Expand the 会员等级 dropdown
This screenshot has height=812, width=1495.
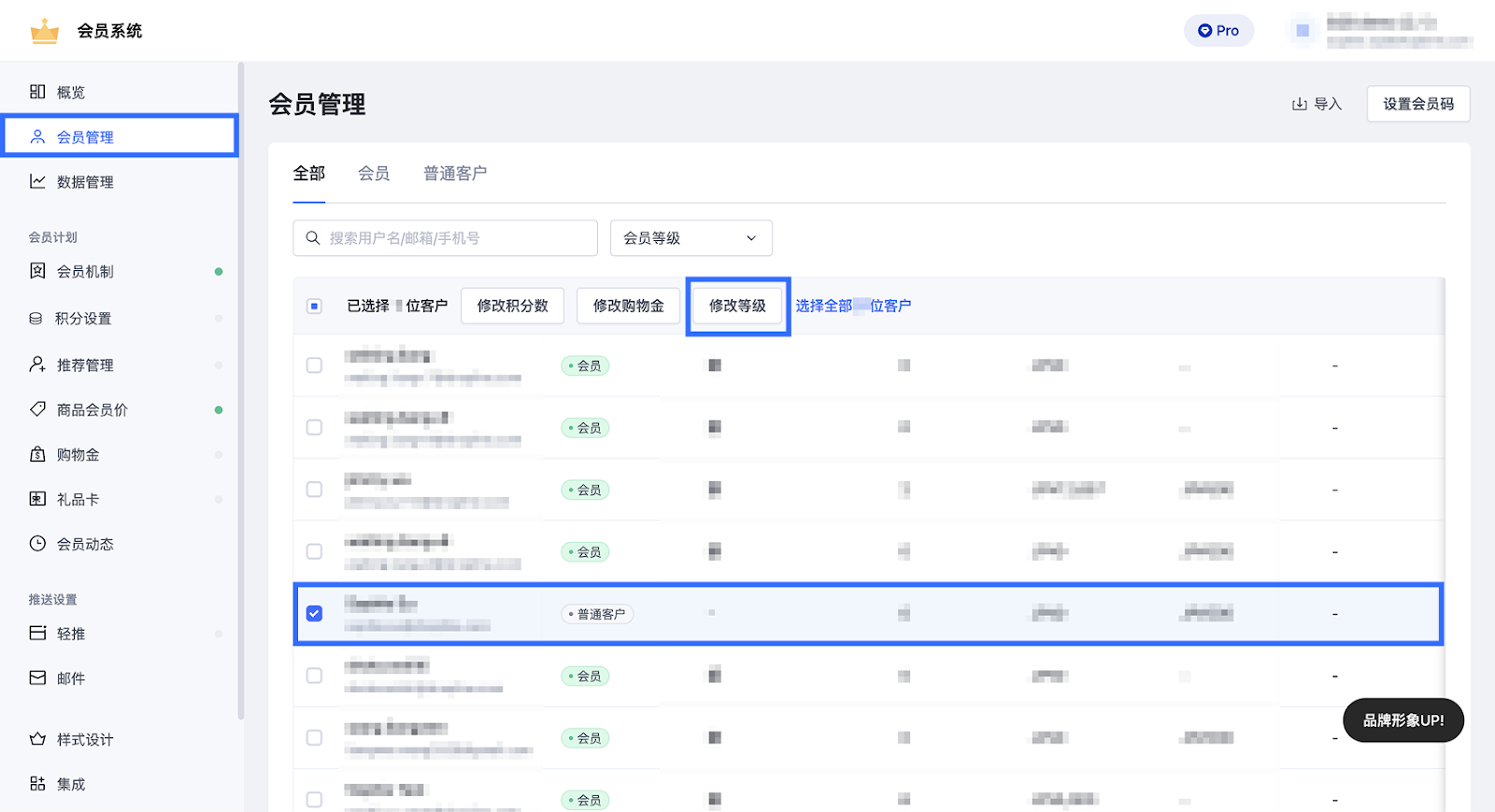pos(691,238)
